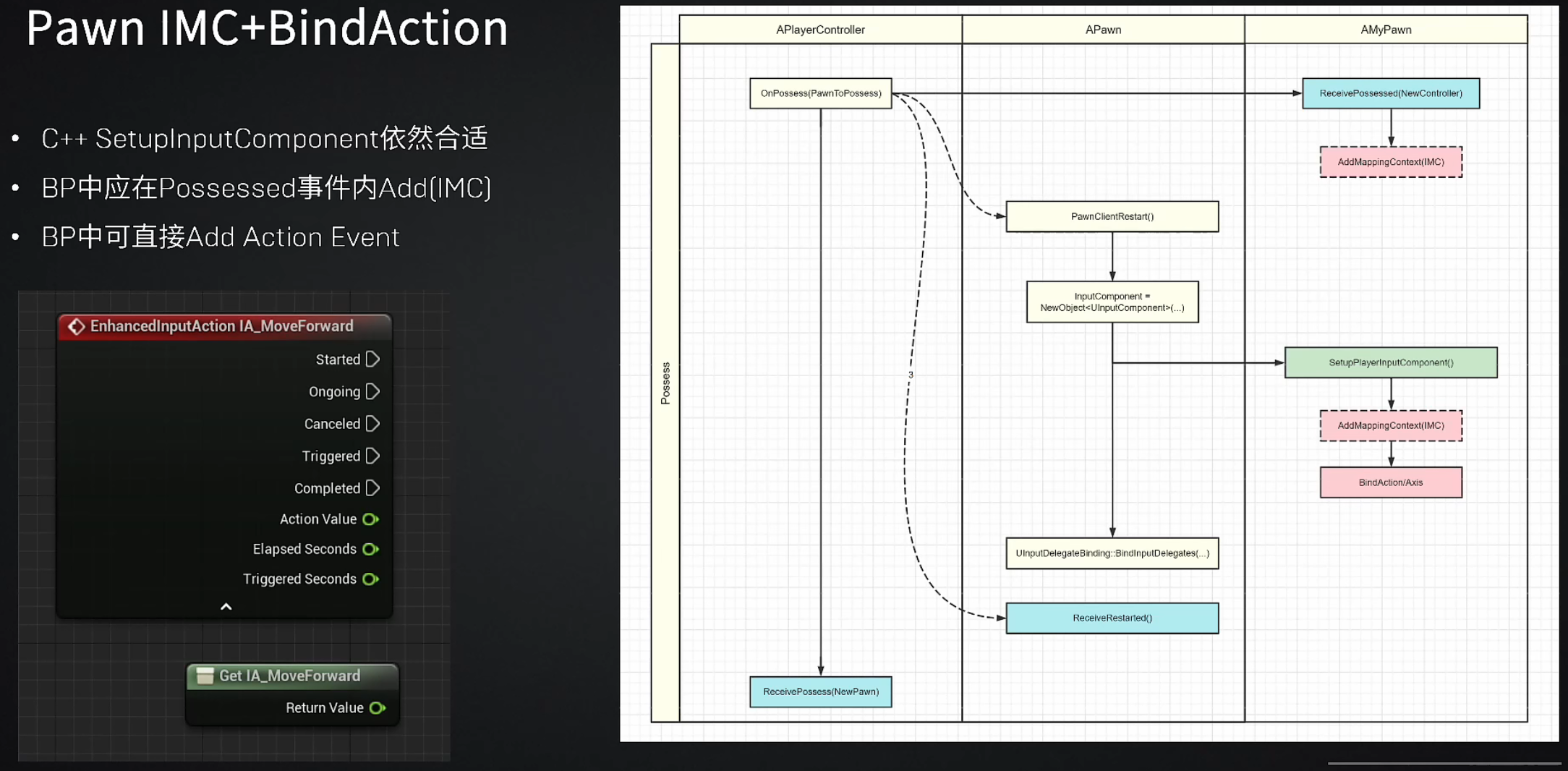Click the Return Value output pin
Viewport: 1568px width, 771px height.
[x=378, y=708]
